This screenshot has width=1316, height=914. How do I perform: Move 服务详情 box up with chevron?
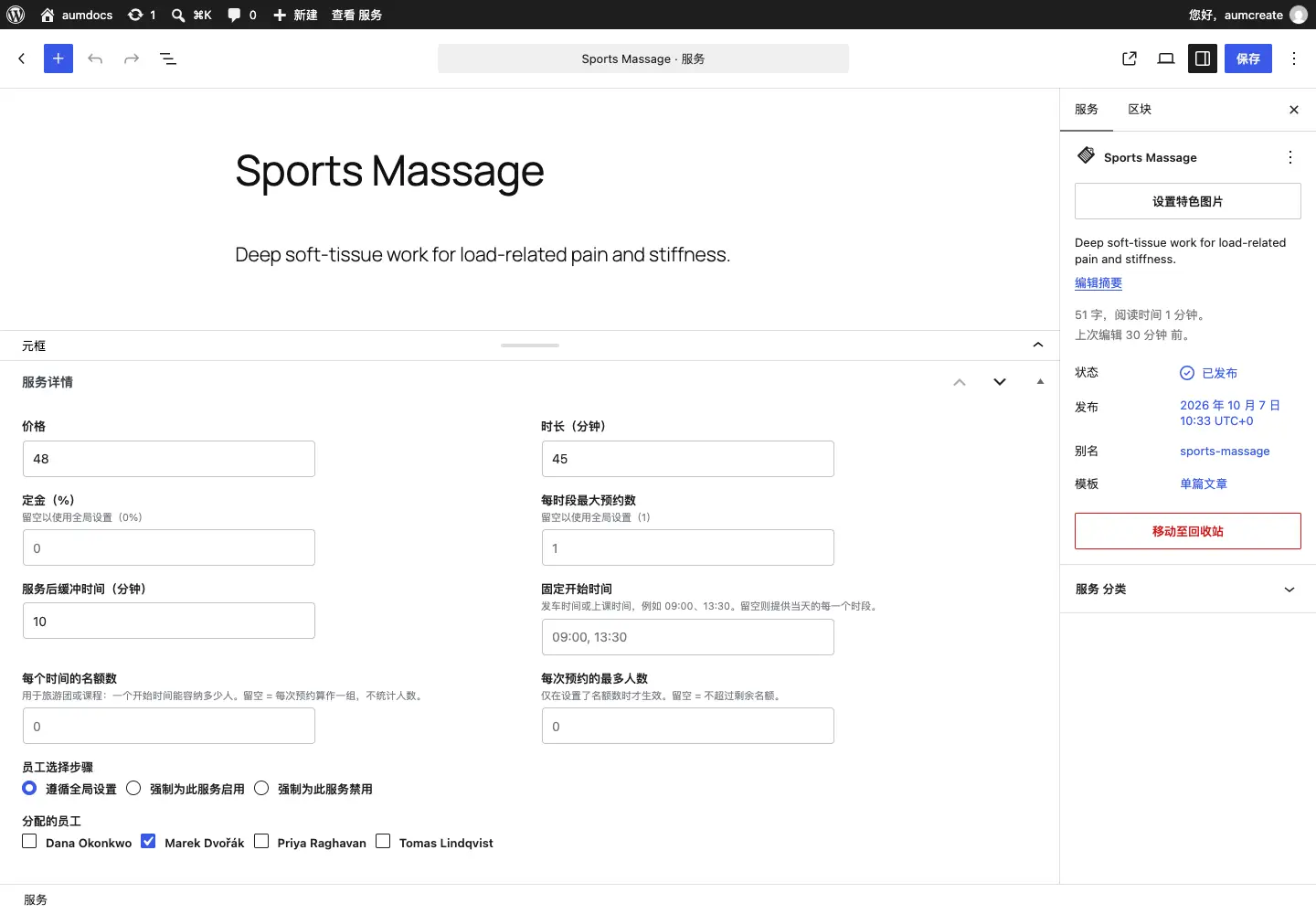coord(960,382)
